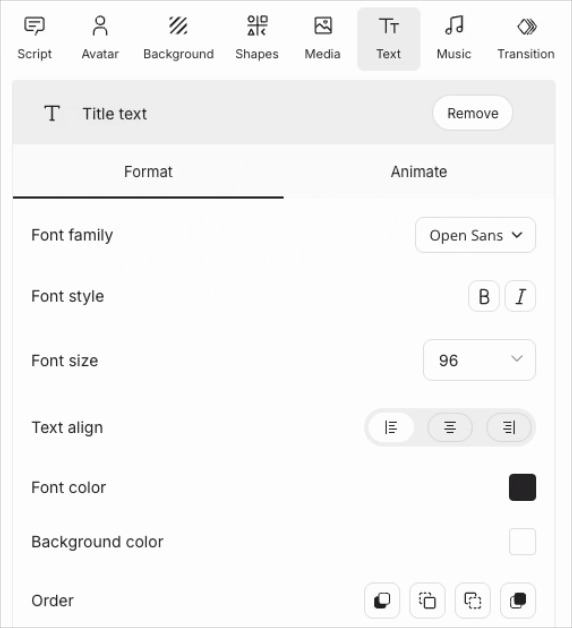Open the Background panel
The image size is (572, 628).
[179, 39]
